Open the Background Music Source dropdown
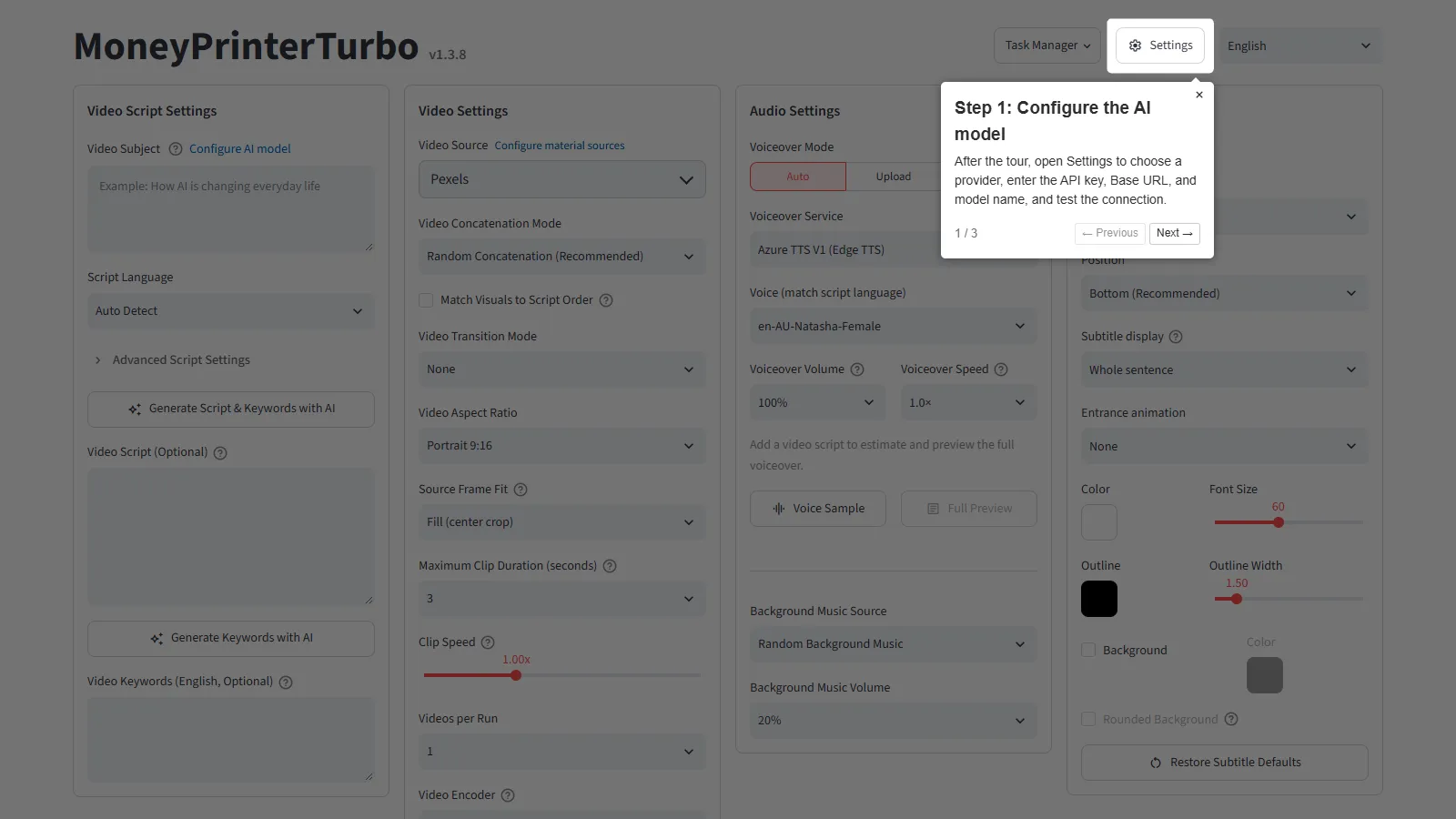Screen dimensions: 1456x819 894,644
